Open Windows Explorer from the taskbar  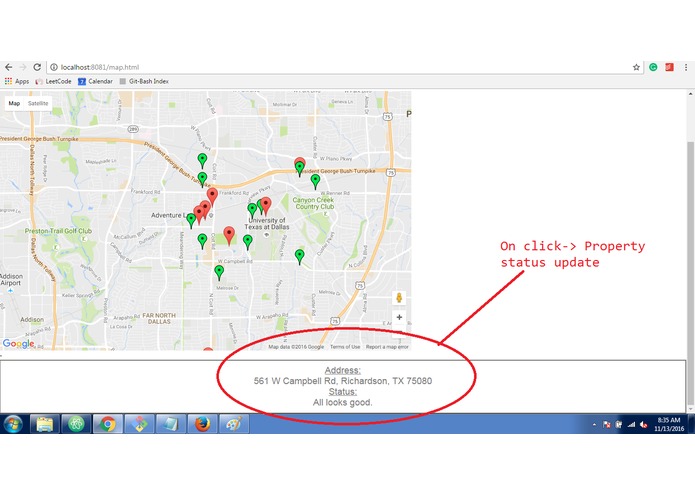coord(44,424)
